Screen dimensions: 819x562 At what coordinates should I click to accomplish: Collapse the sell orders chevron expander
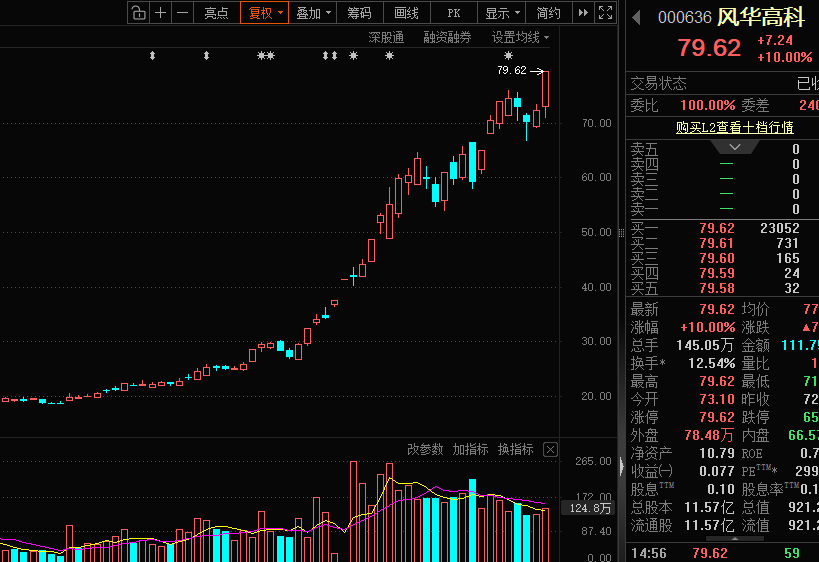[x=735, y=147]
